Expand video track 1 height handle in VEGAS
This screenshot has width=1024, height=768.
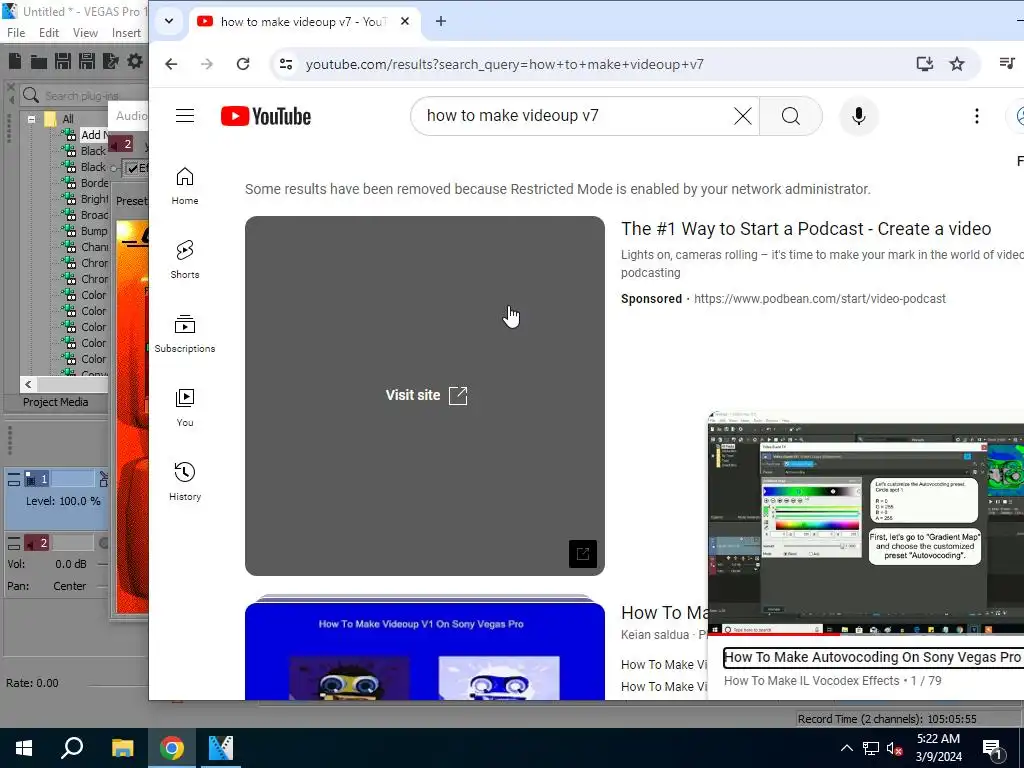pos(14,480)
